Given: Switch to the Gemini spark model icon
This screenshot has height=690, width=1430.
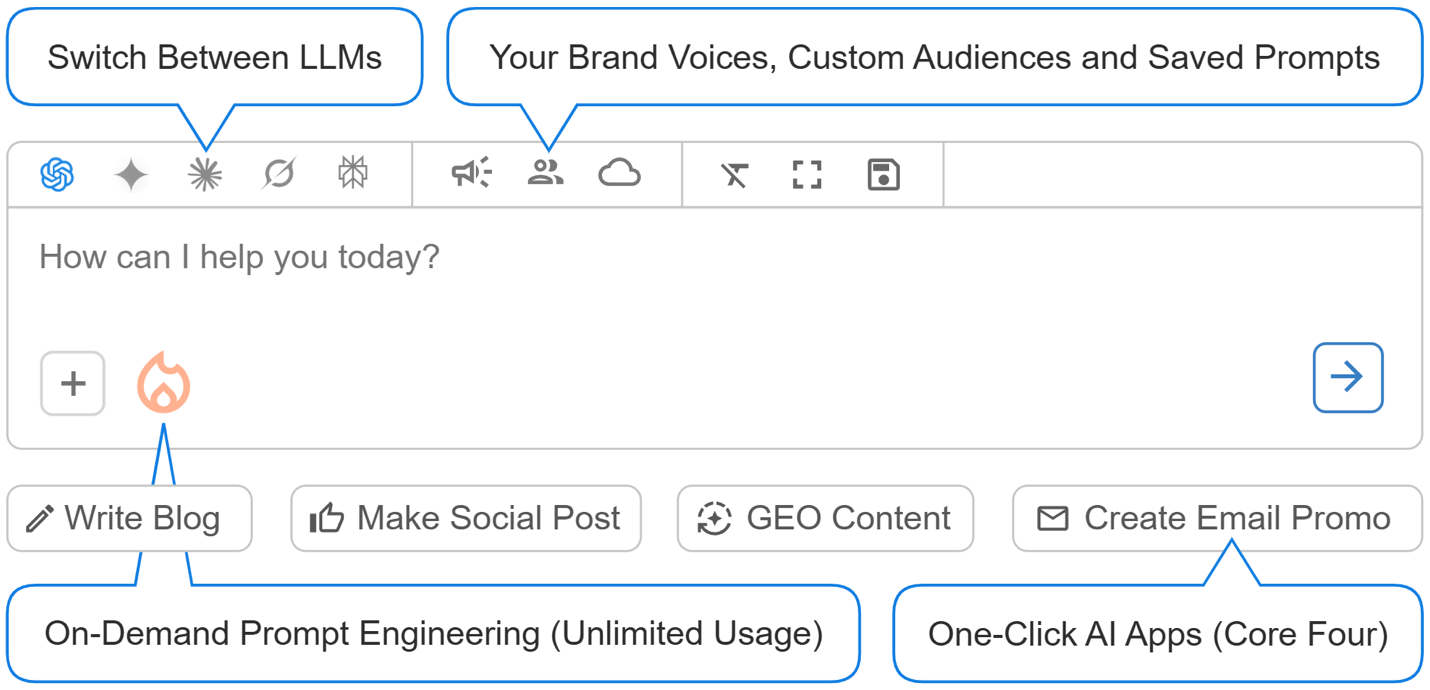Looking at the screenshot, I should point(131,173).
